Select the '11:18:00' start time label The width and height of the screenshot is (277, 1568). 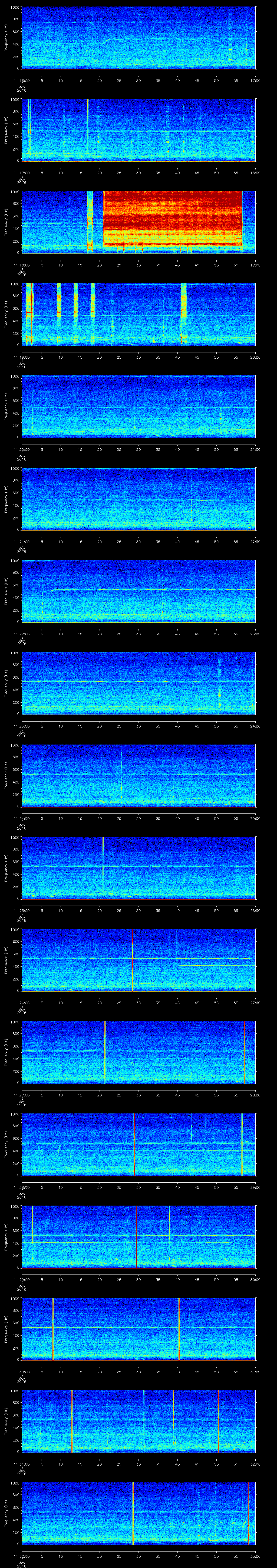(21, 265)
